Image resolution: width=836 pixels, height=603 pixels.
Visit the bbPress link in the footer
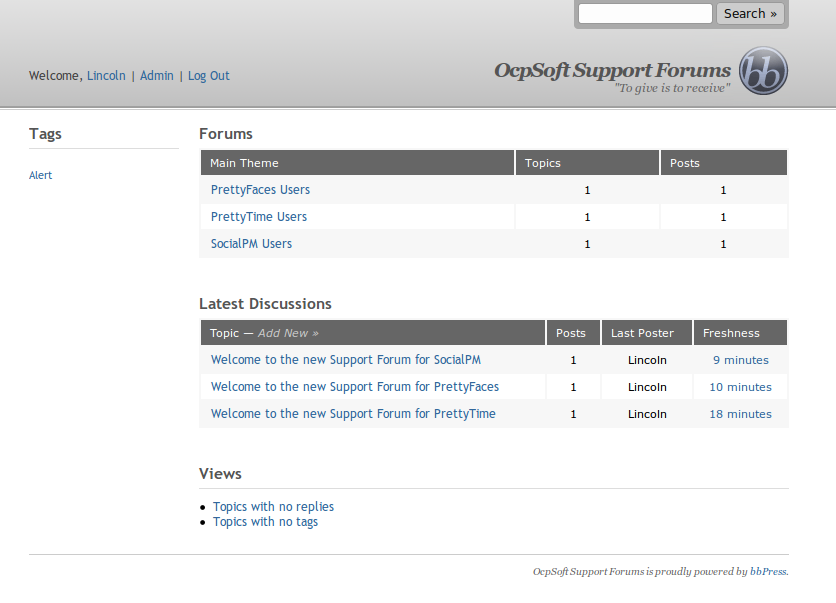point(768,572)
